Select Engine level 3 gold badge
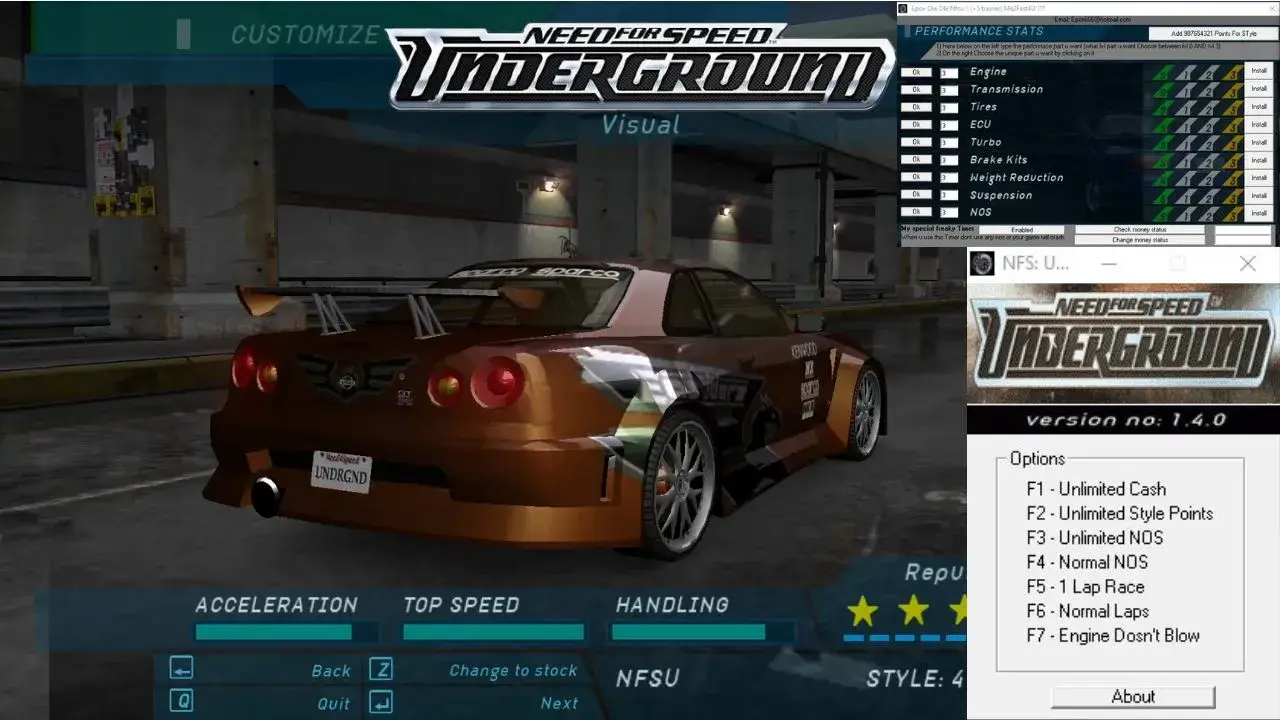Screen dimensions: 1280x720 (1233, 72)
